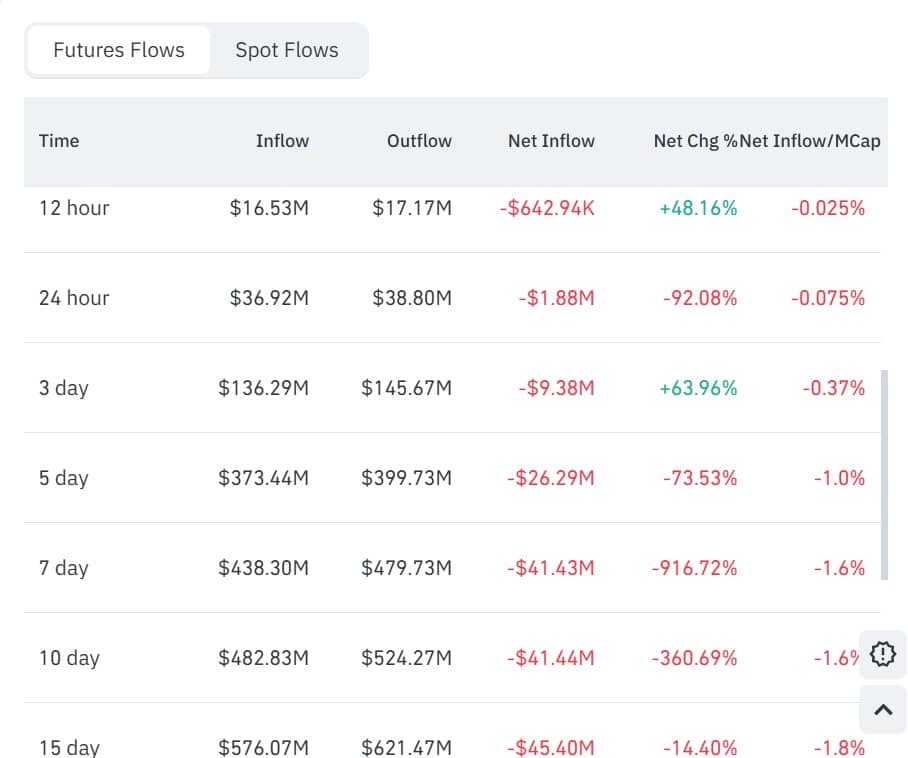The height and width of the screenshot is (758, 908).
Task: Select the Futures Flows tab
Action: pos(119,50)
